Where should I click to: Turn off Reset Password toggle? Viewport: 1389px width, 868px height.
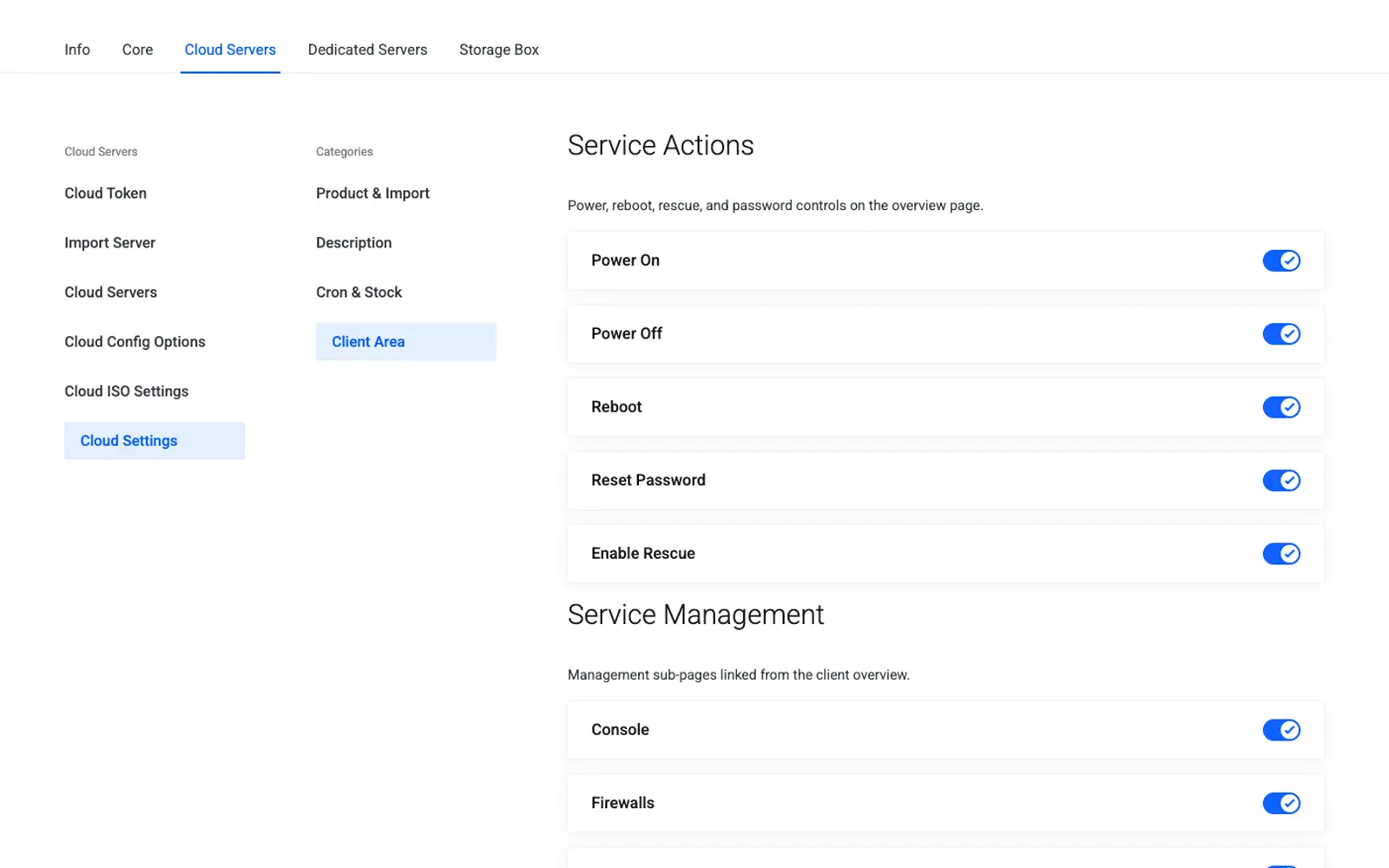(x=1281, y=480)
